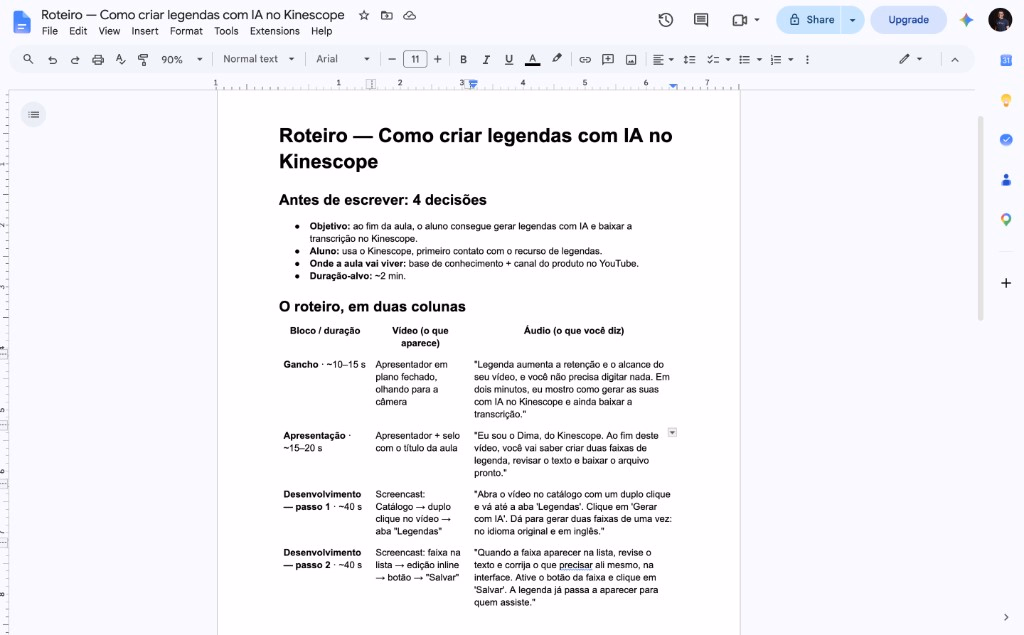The image size is (1024, 635).
Task: Open the Google account avatar
Action: point(999,20)
